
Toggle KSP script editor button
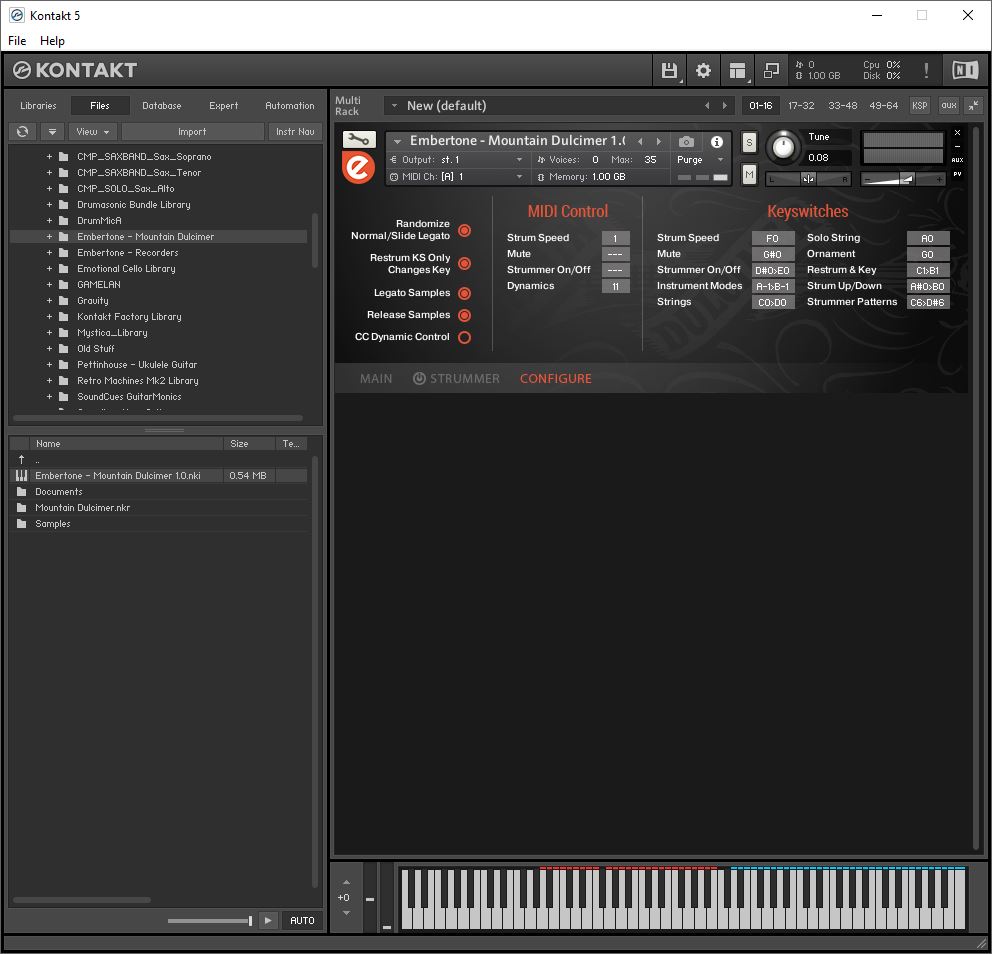point(919,106)
